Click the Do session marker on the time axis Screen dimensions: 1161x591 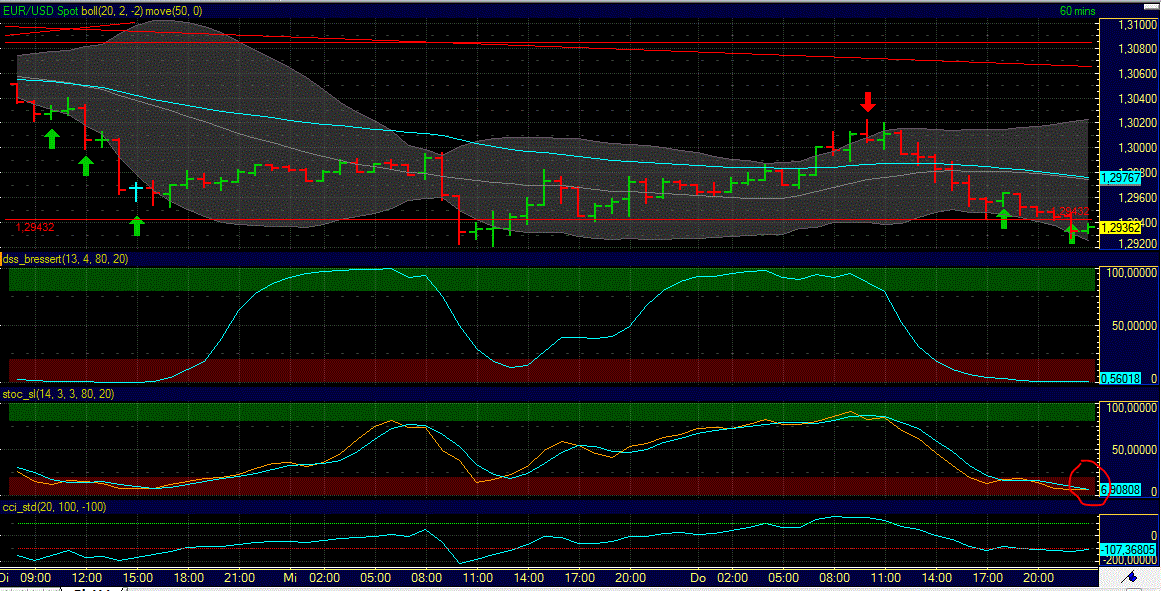[x=700, y=577]
